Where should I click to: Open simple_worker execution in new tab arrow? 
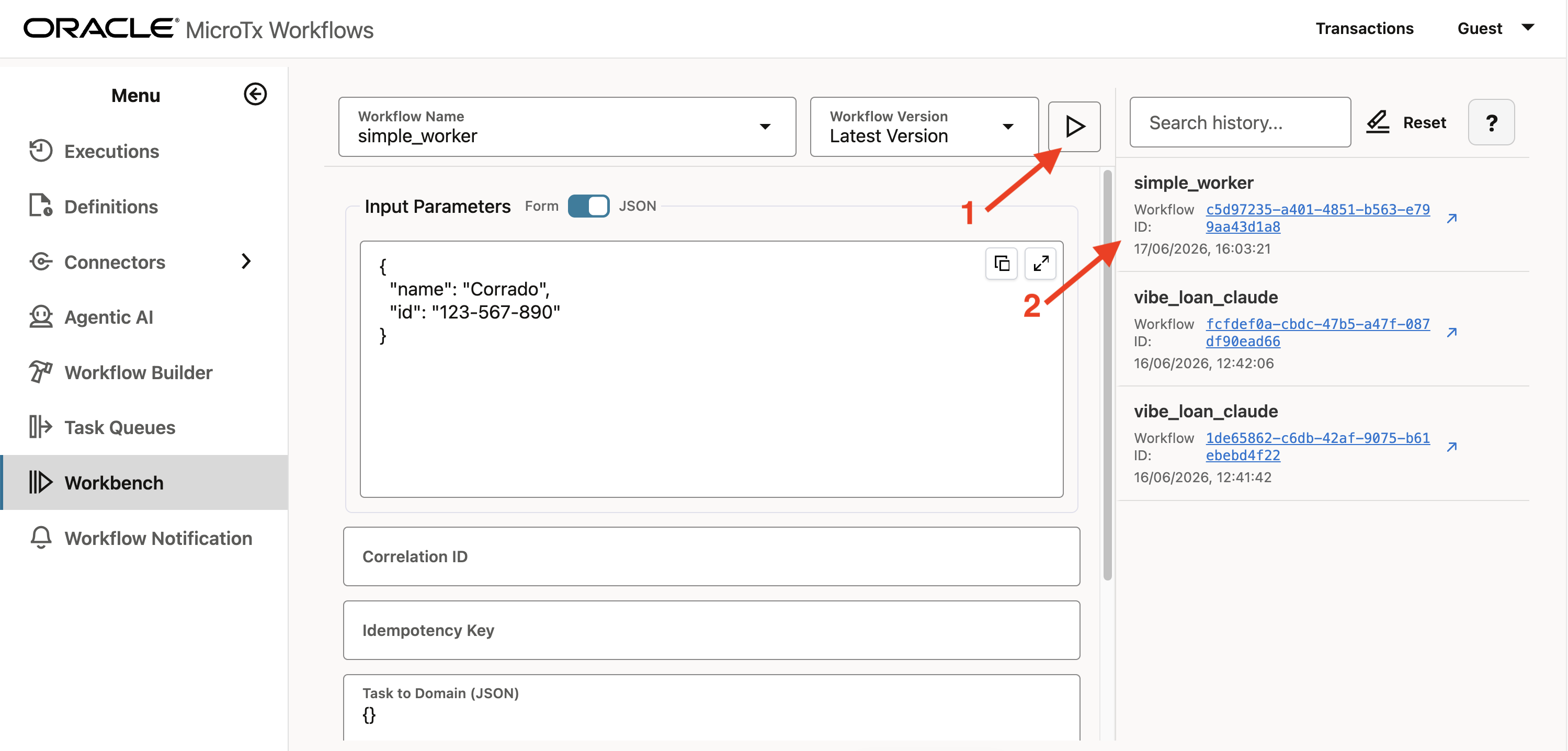click(1452, 219)
